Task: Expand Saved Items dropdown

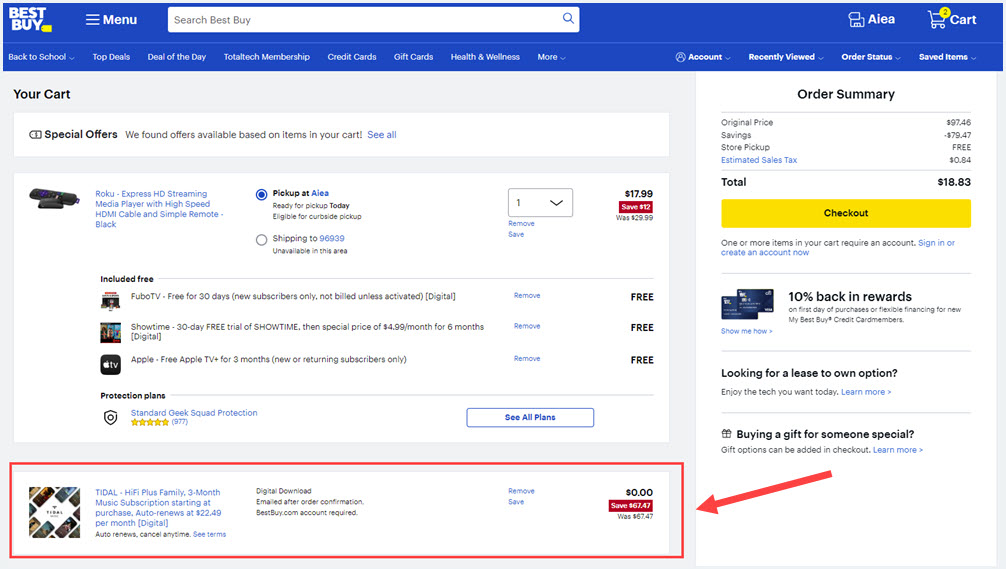Action: (x=947, y=57)
